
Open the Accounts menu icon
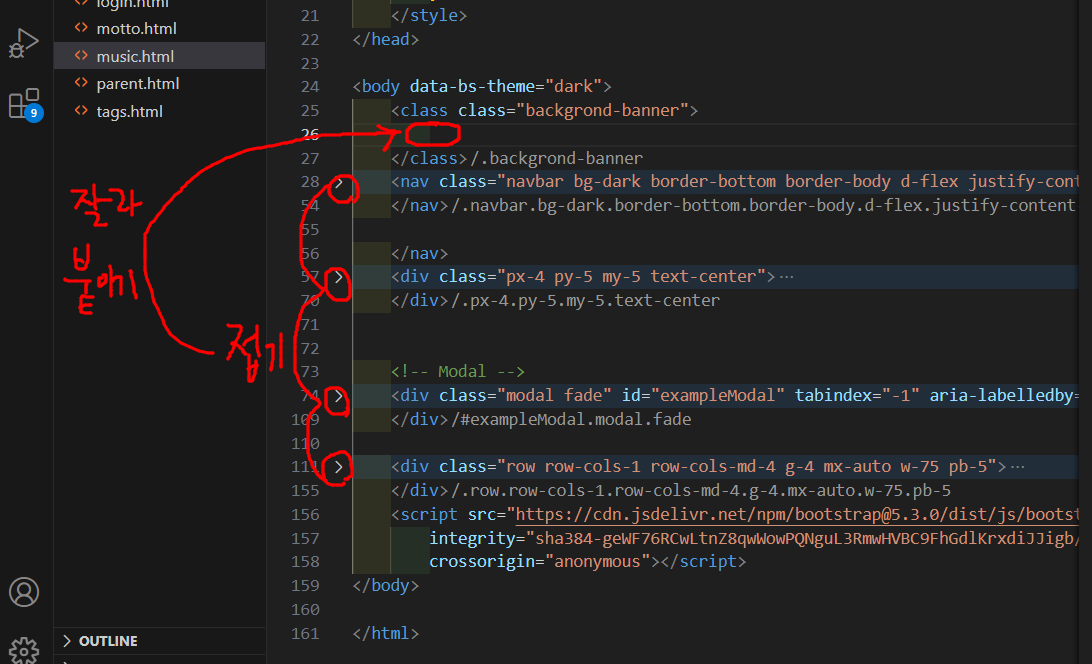click(24, 592)
